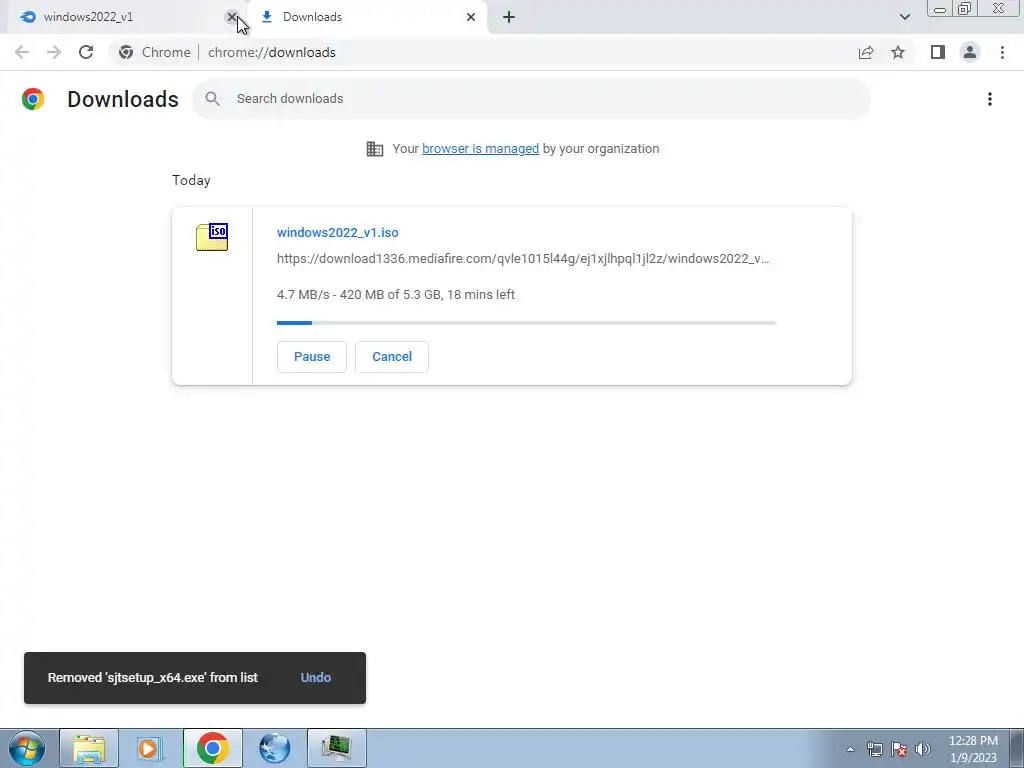
Task: Open a new tab with the plus button
Action: pyautogui.click(x=509, y=17)
